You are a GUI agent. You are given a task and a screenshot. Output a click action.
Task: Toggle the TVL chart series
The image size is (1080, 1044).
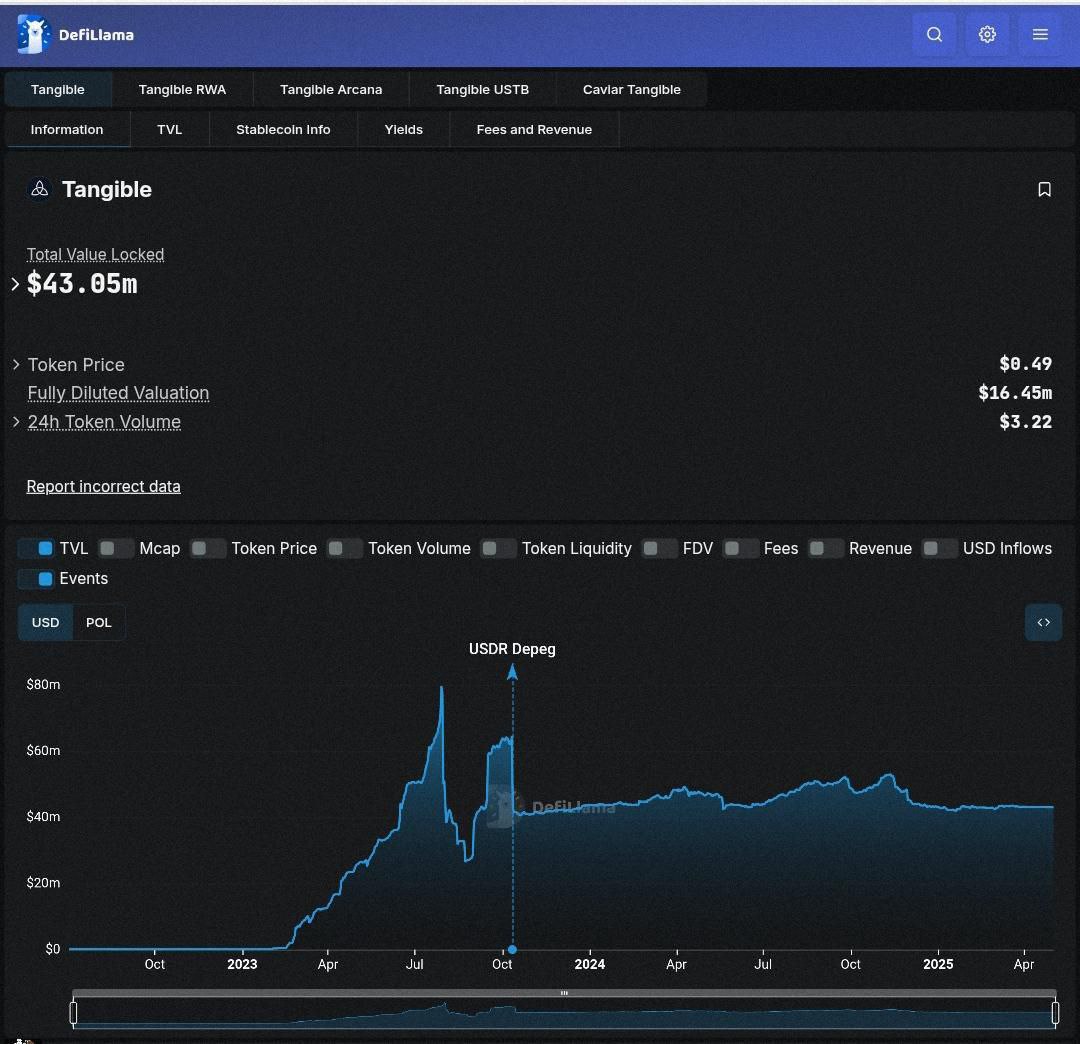[37, 549]
